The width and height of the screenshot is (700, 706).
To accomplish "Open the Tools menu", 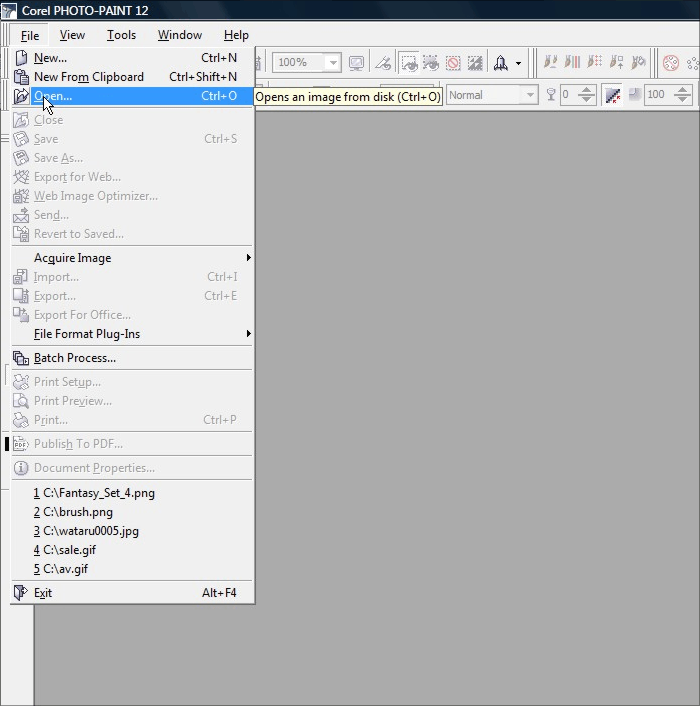I will pos(121,35).
